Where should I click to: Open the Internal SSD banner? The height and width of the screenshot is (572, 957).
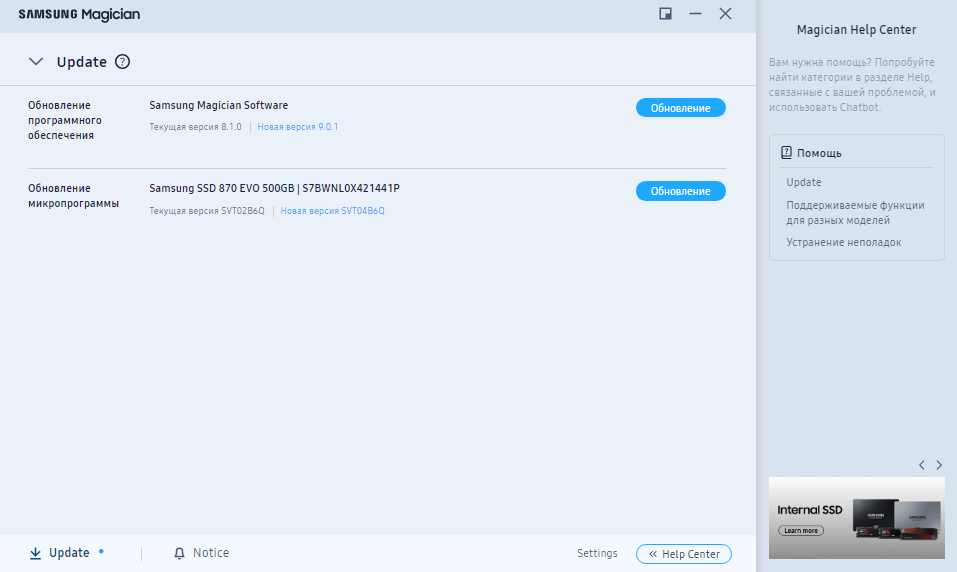pos(856,518)
